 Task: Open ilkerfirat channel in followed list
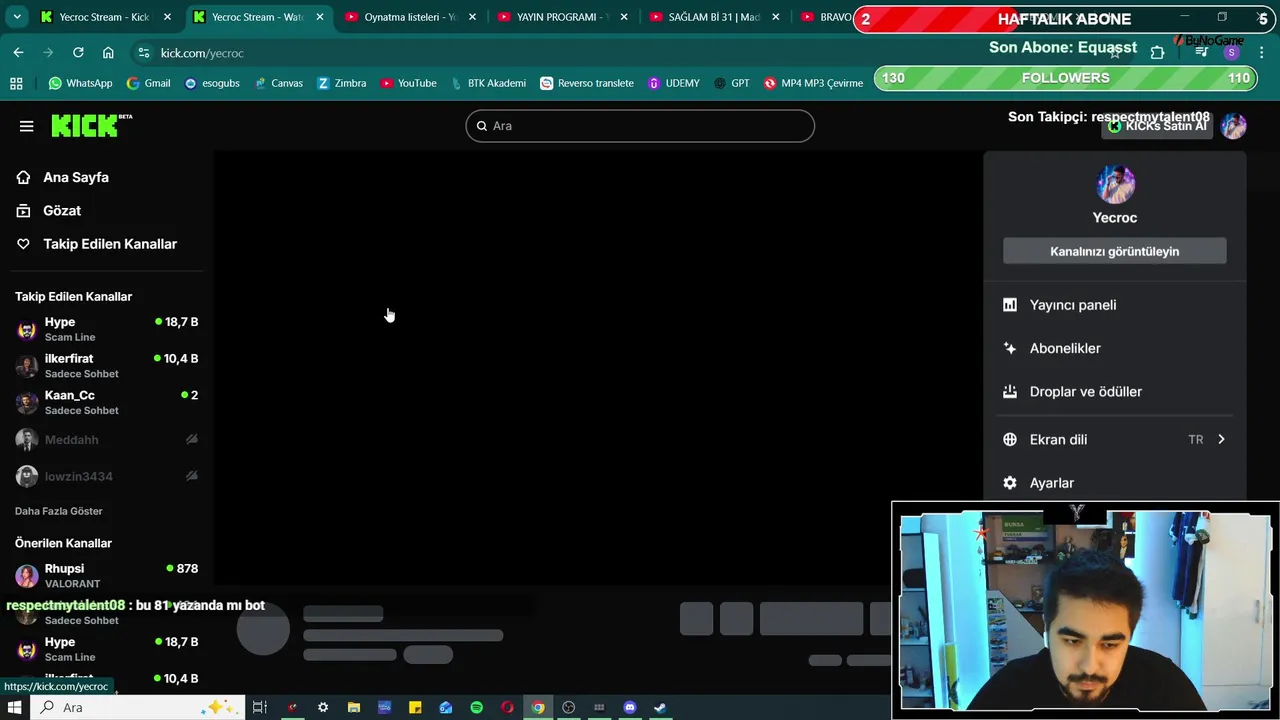pyautogui.click(x=106, y=366)
